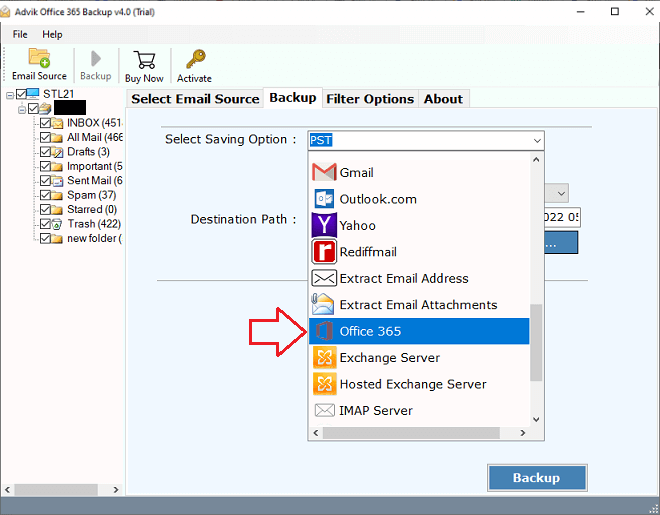This screenshot has width=660, height=515.
Task: Click the Drafts folder icon
Action: pos(57,152)
